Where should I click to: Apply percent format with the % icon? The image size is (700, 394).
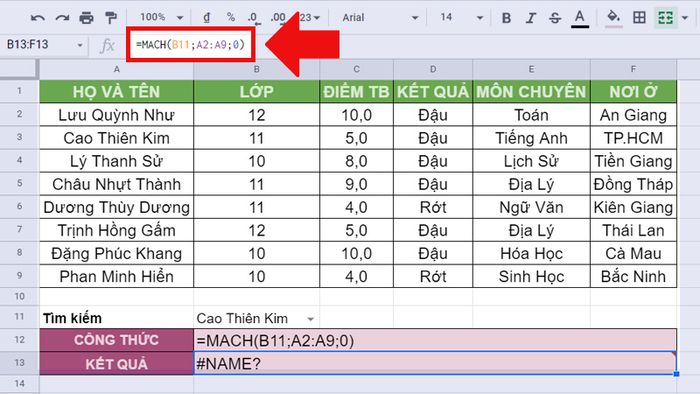pos(230,17)
